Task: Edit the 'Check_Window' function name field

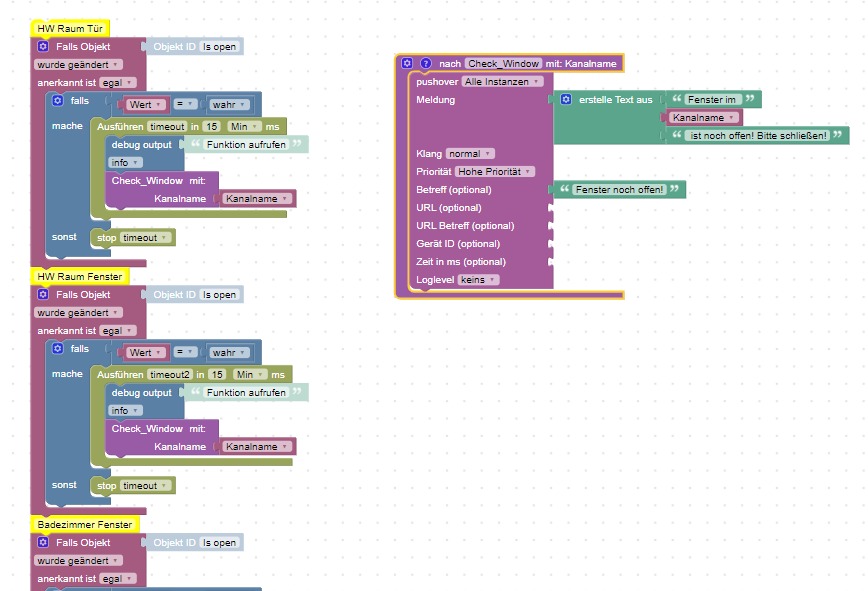Action: pos(503,64)
